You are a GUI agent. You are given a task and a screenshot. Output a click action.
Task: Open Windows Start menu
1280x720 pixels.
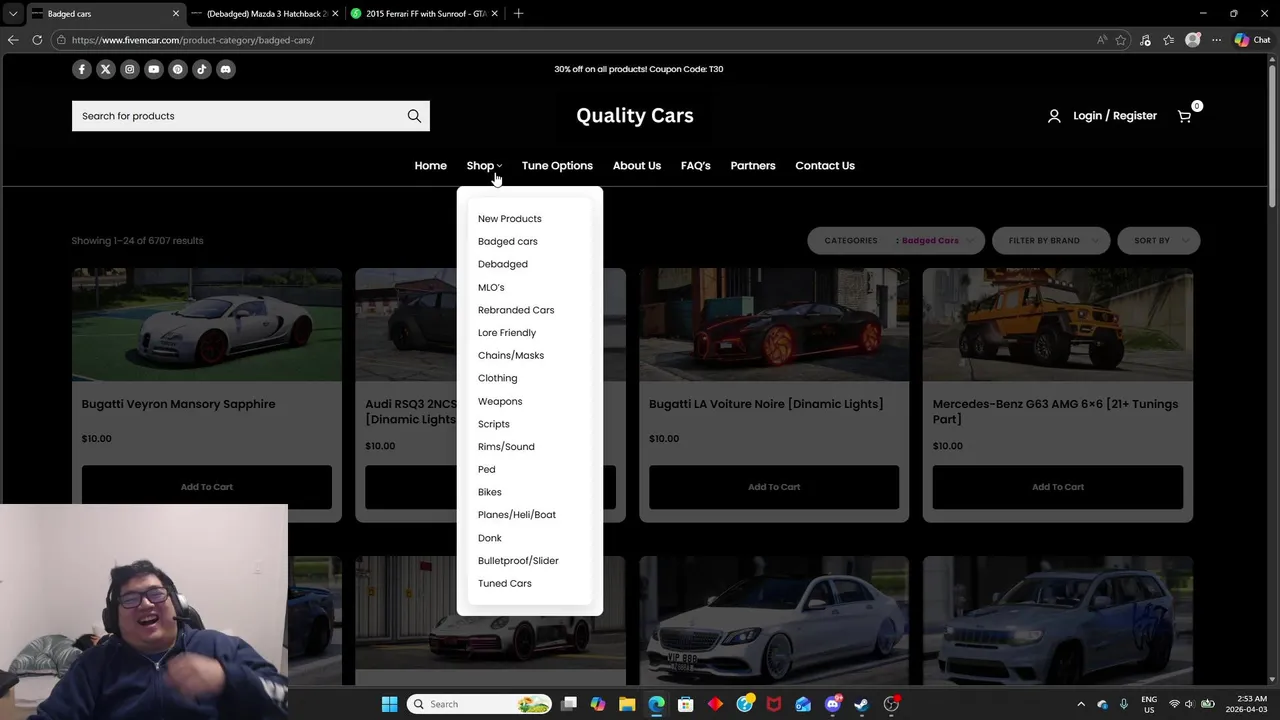point(389,704)
